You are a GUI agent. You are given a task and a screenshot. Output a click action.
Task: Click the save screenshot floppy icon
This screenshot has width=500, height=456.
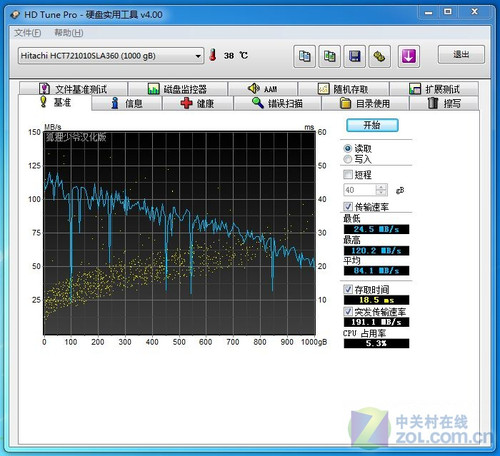coord(354,56)
